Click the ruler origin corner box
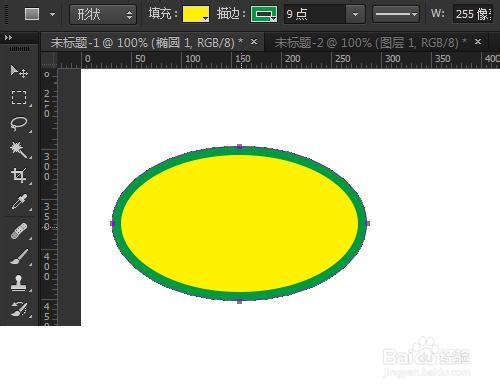Screen dimensions: 500x390 coord(49,60)
